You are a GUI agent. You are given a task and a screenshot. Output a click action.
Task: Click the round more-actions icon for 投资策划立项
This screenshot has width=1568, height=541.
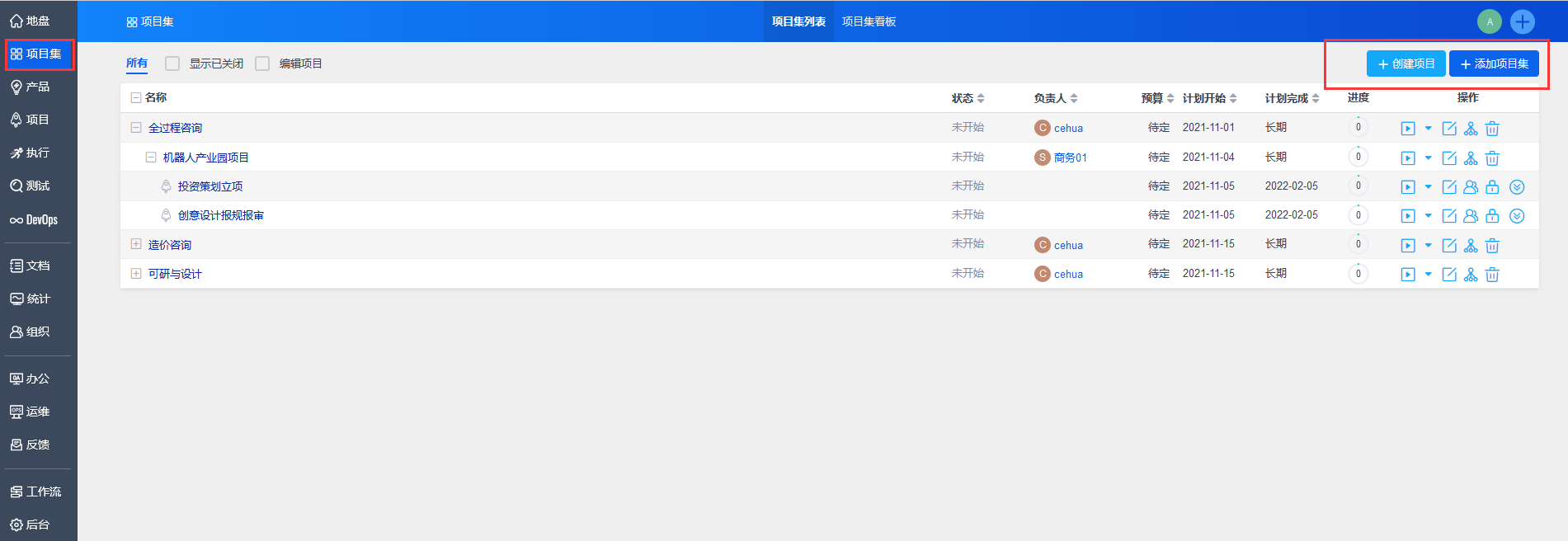1517,187
